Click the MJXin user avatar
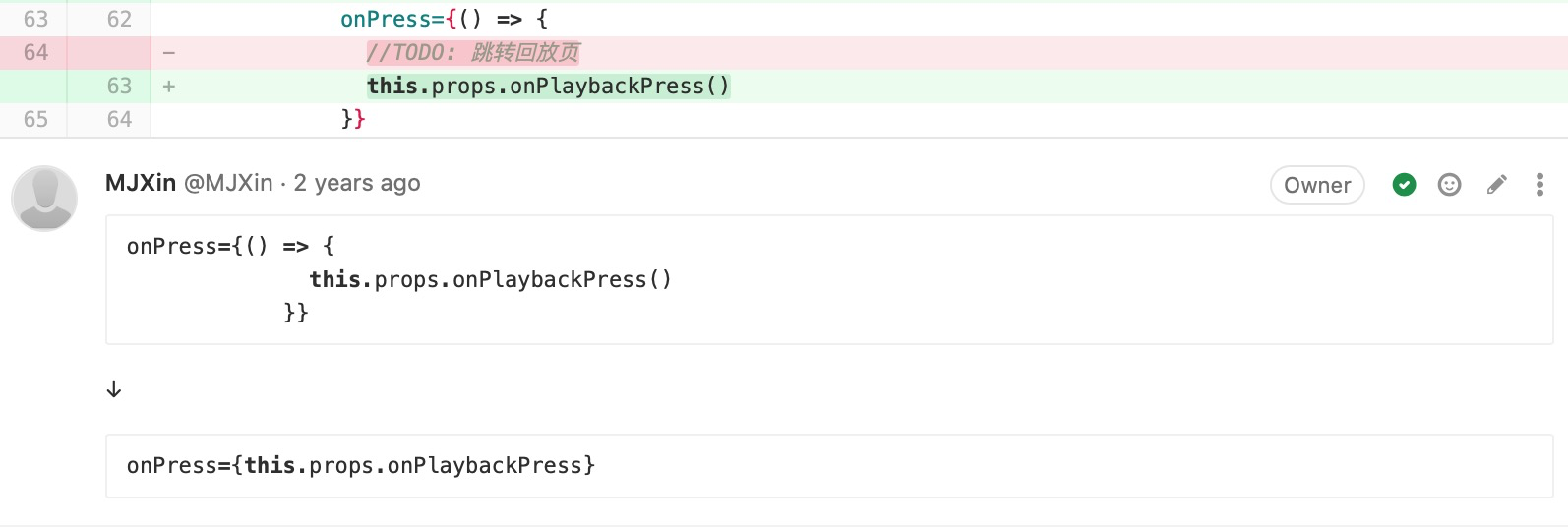Image resolution: width=1568 pixels, height=527 pixels. (44, 199)
